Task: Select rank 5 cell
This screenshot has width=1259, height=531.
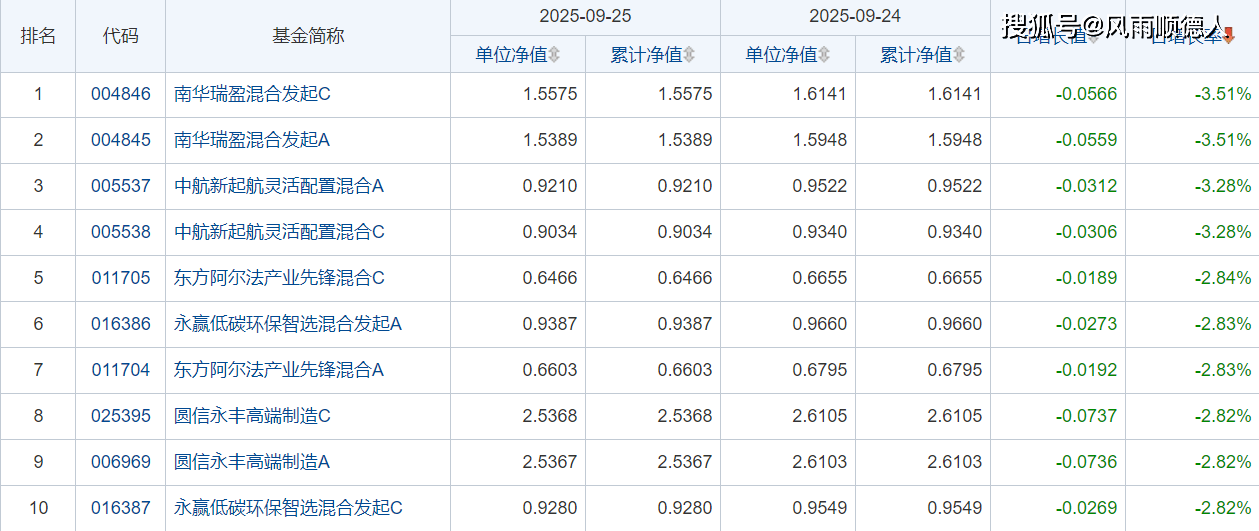Action: [38, 278]
